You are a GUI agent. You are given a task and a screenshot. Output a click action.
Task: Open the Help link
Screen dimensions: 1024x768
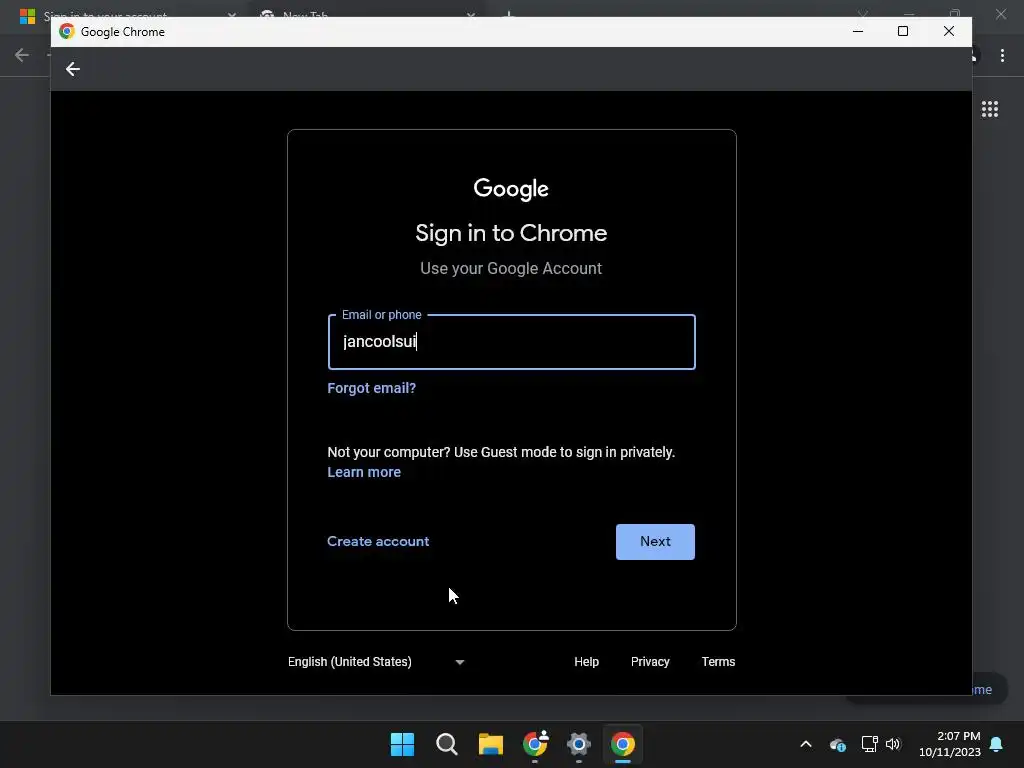click(586, 662)
